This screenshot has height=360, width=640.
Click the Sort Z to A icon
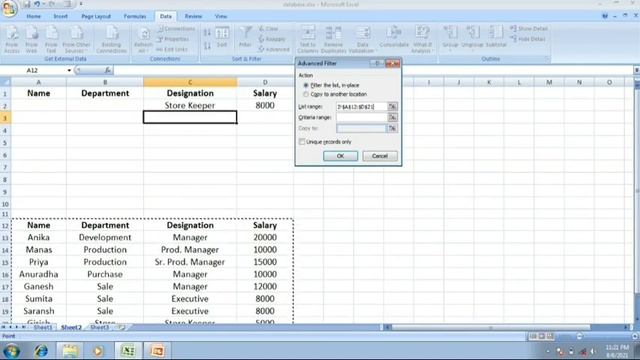tap(207, 46)
